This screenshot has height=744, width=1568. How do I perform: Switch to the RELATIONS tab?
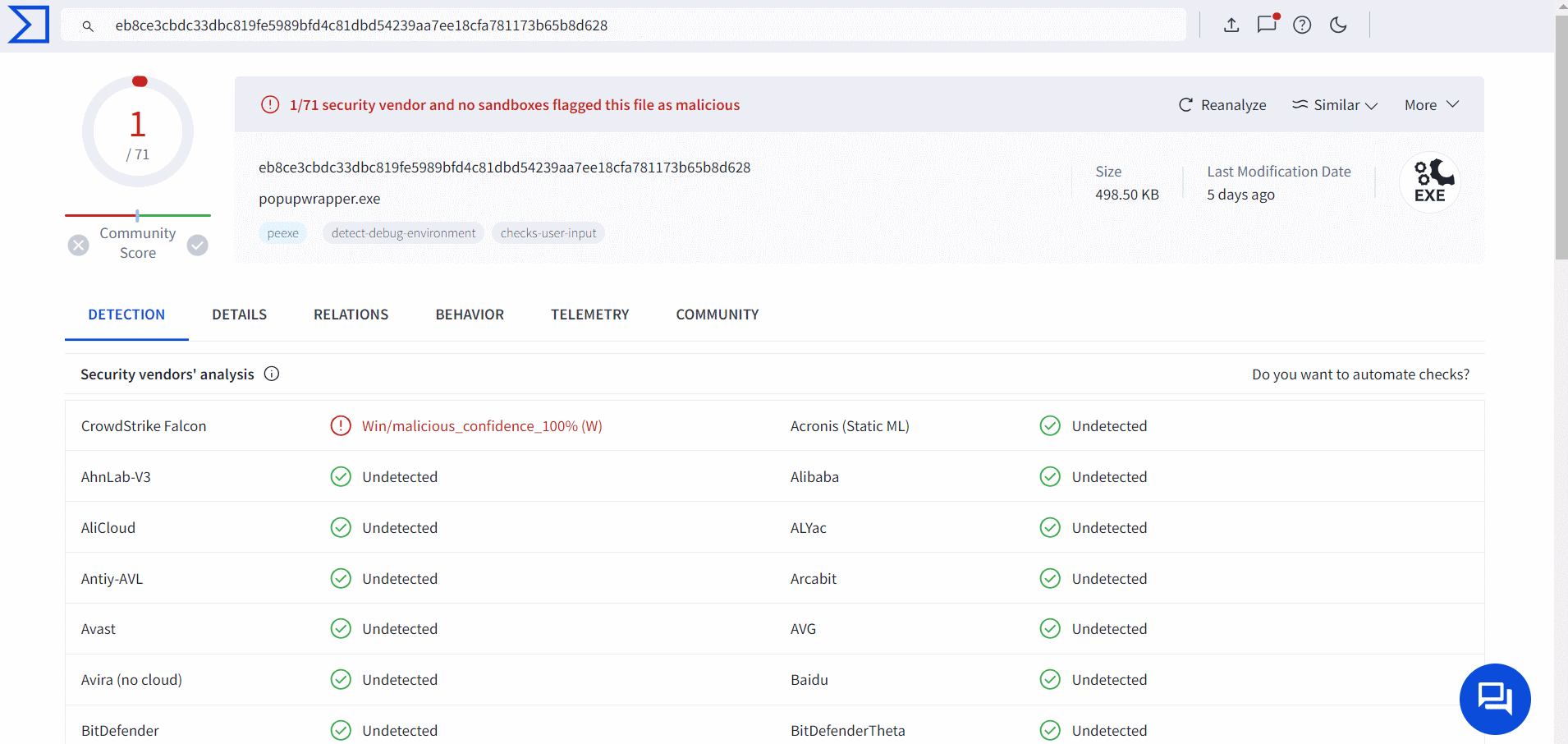point(351,315)
